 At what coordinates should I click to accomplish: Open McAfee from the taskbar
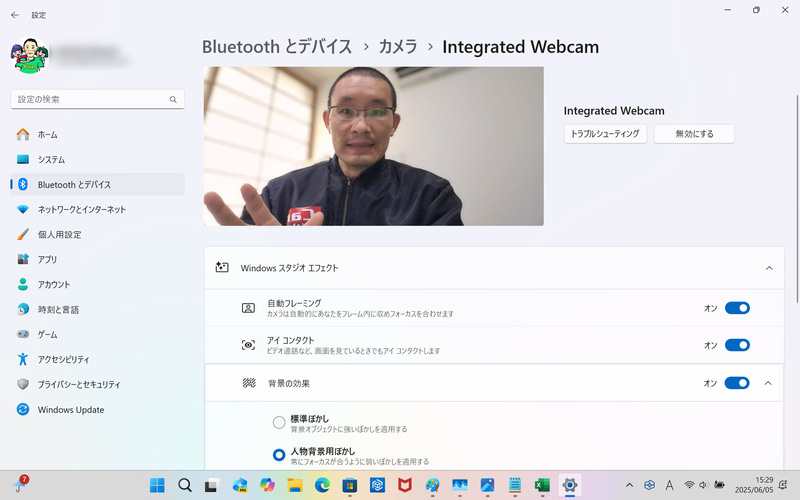[x=405, y=485]
